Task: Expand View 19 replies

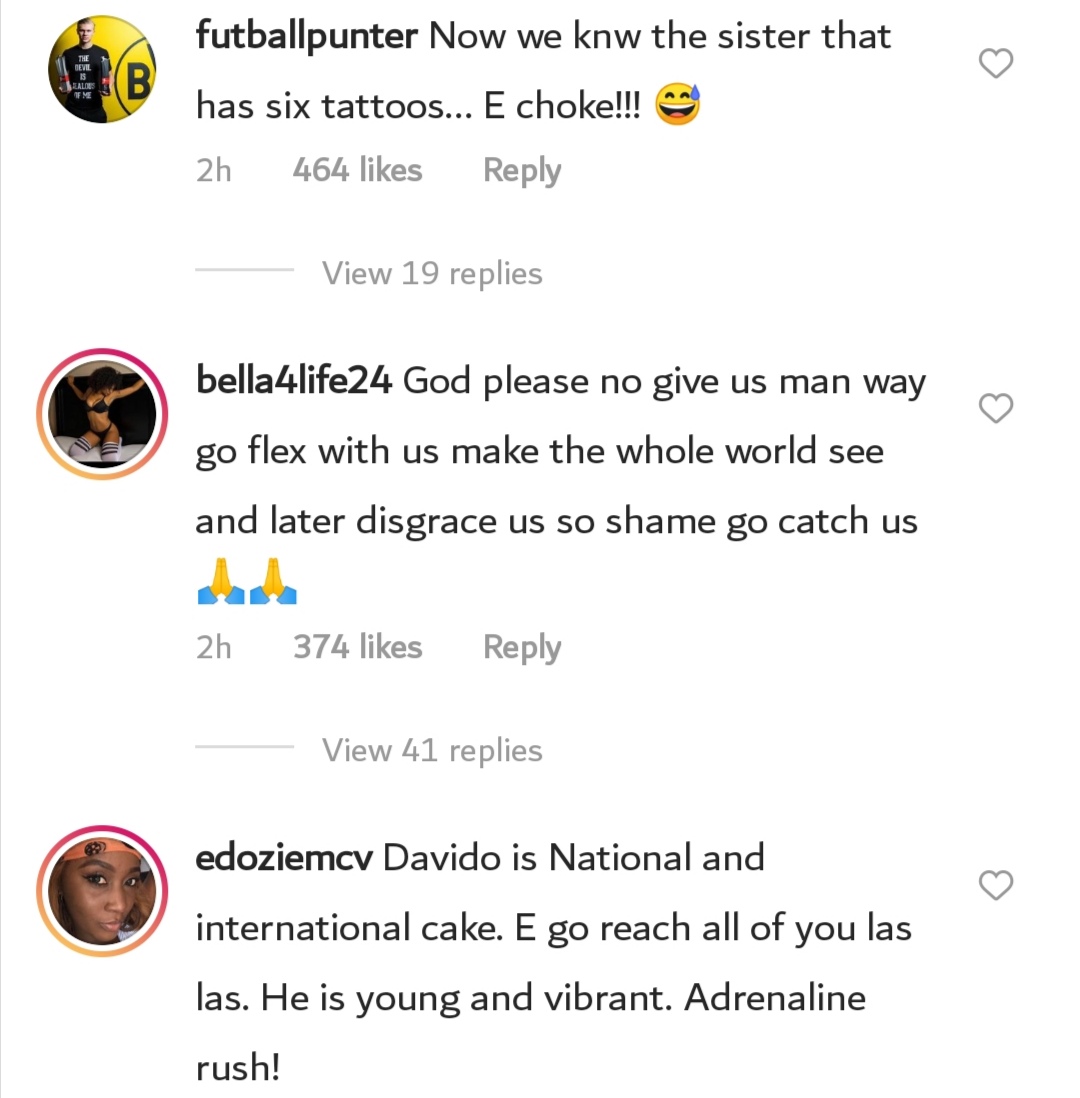Action: click(x=431, y=273)
